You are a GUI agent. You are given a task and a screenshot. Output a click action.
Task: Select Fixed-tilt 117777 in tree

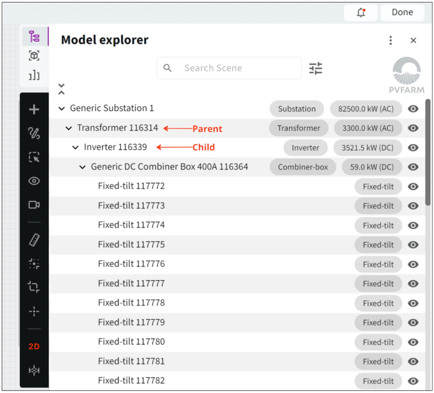pyautogui.click(x=131, y=283)
